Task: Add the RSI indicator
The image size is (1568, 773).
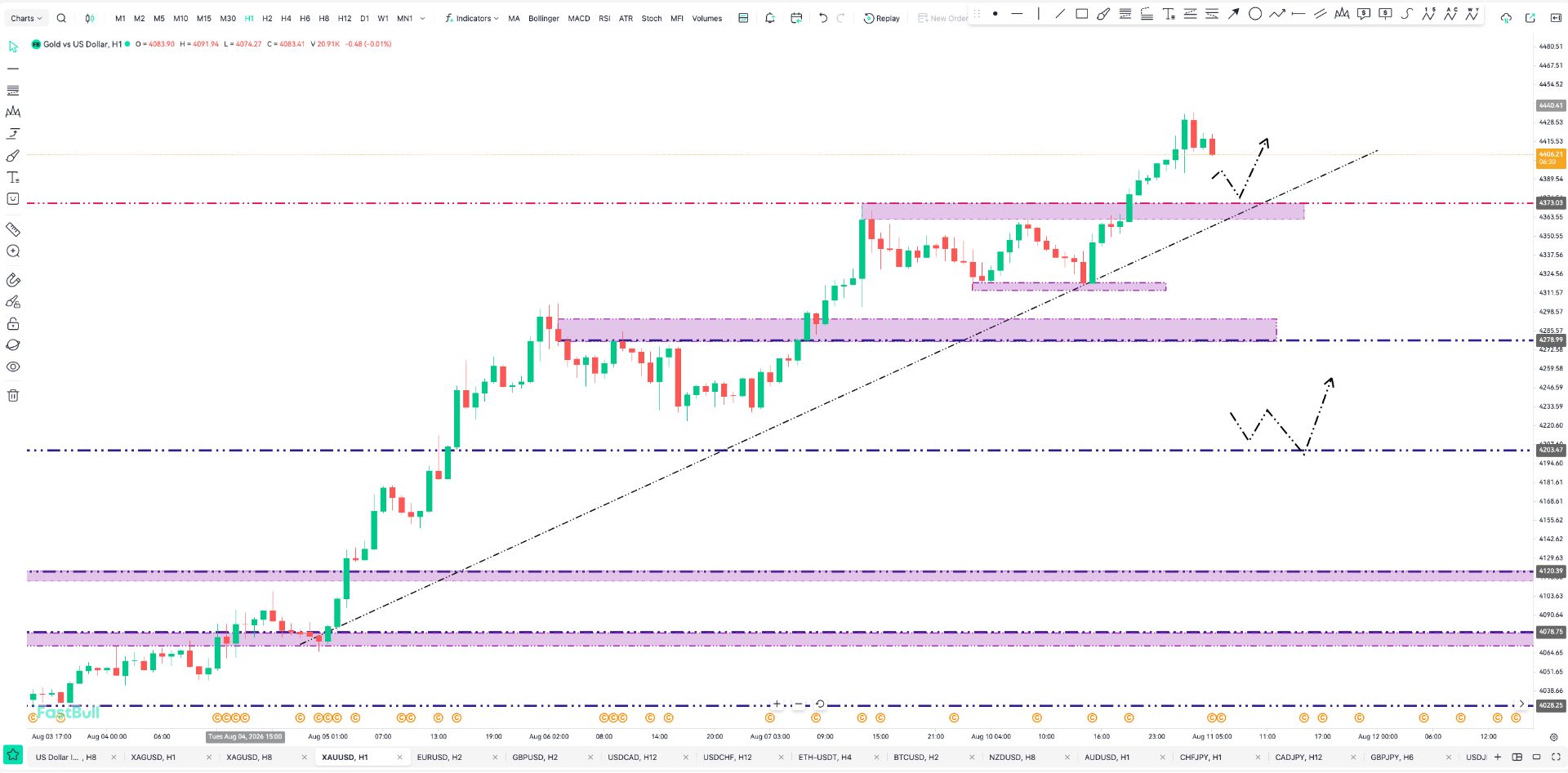Action: point(604,18)
